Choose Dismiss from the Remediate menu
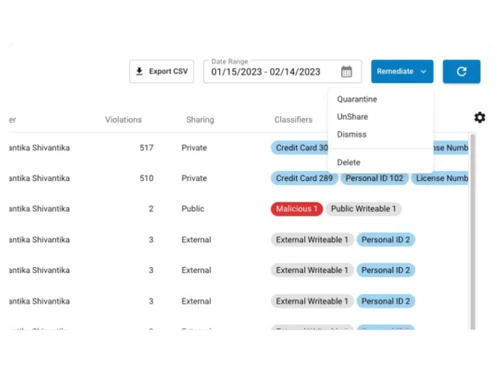 point(352,134)
